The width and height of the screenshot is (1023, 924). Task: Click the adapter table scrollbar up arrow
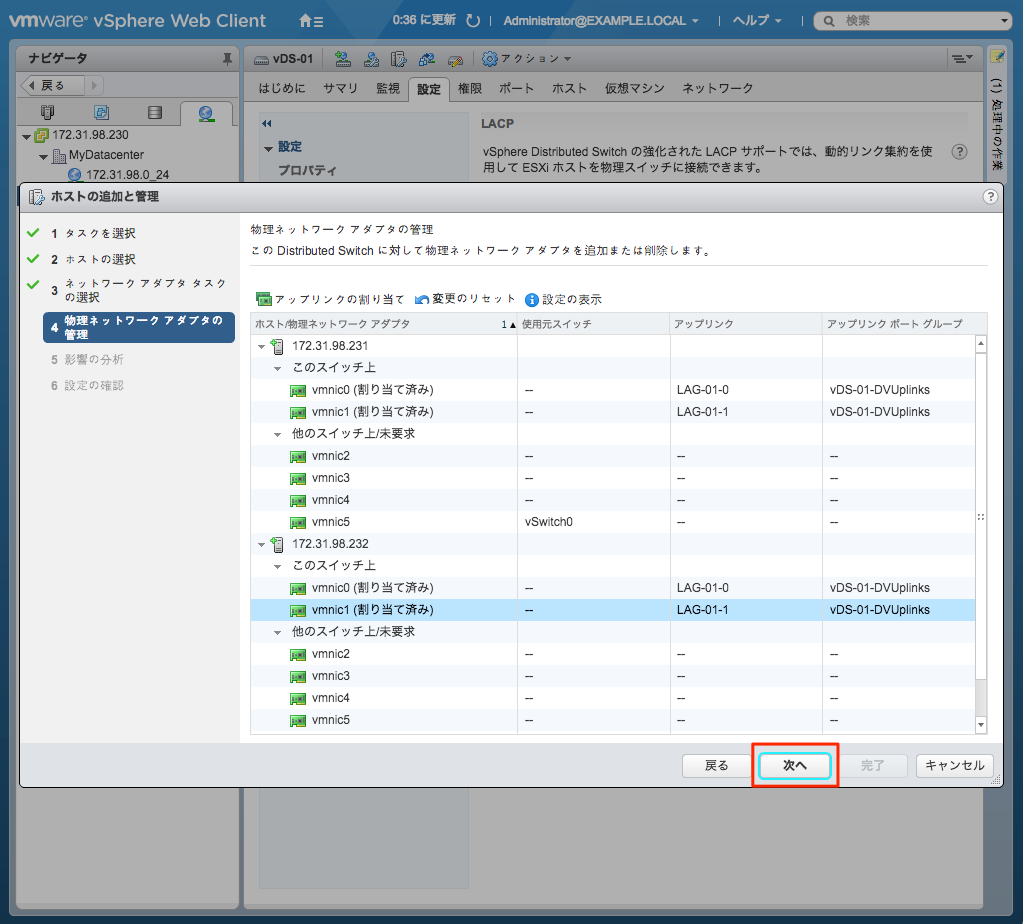pyautogui.click(x=981, y=343)
